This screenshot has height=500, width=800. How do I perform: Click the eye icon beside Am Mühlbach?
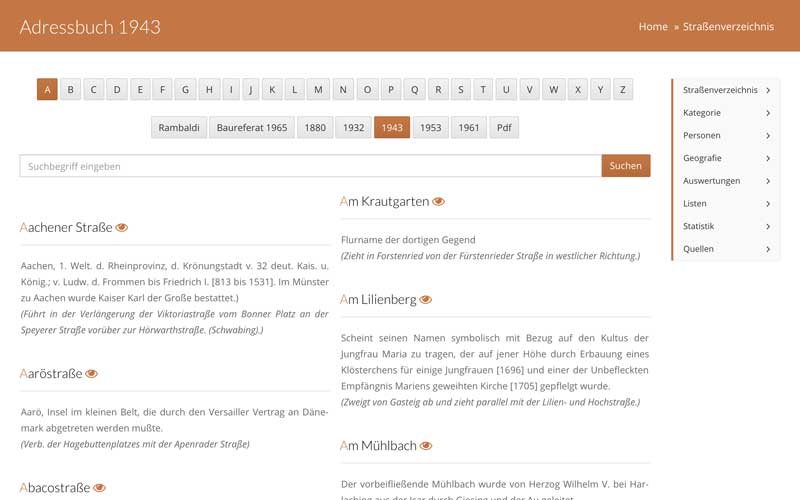(x=425, y=446)
